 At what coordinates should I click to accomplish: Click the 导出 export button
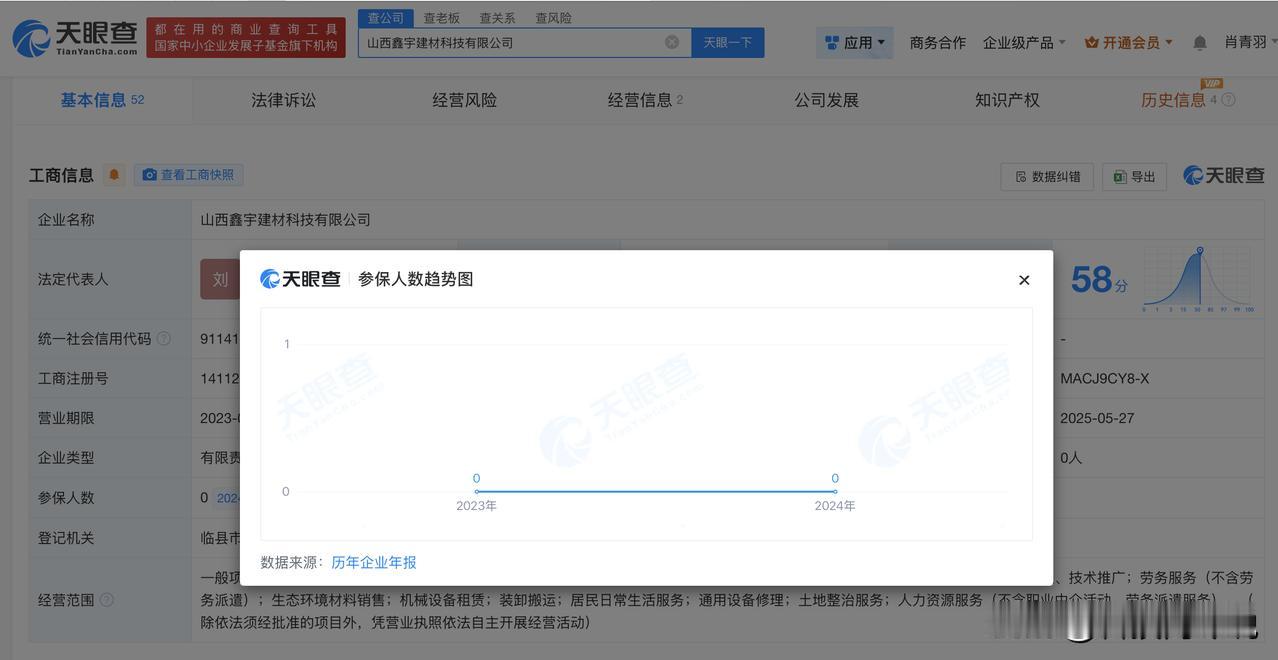(x=1134, y=176)
